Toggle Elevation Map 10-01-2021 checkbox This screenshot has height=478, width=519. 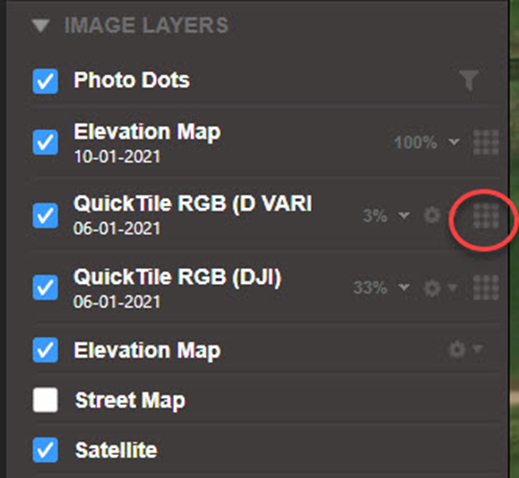point(45,142)
